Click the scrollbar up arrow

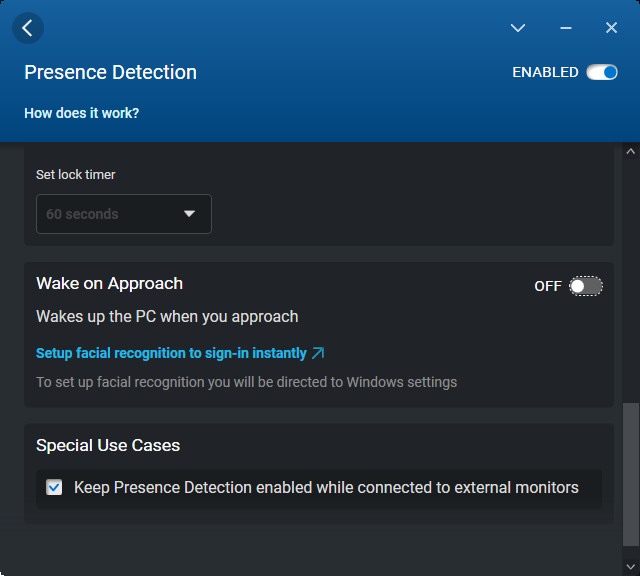click(x=630, y=152)
